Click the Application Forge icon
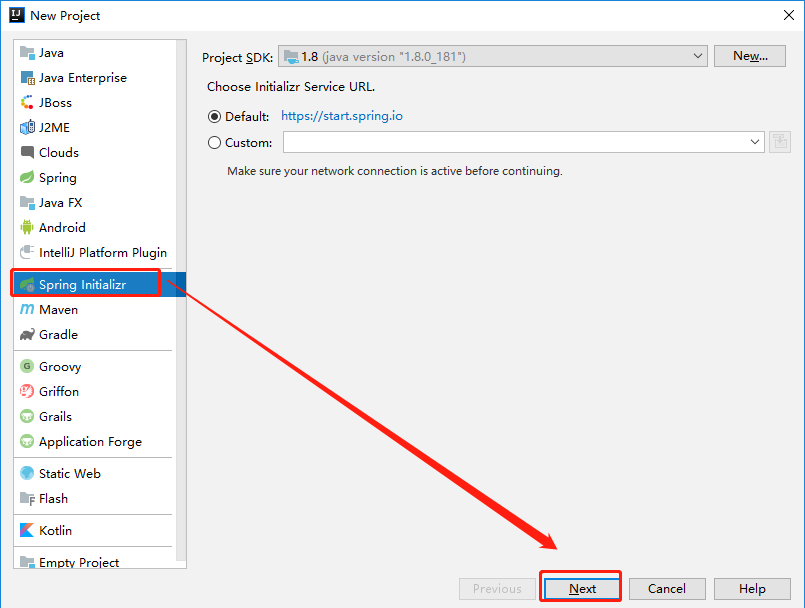This screenshot has width=805, height=608. pyautogui.click(x=27, y=441)
